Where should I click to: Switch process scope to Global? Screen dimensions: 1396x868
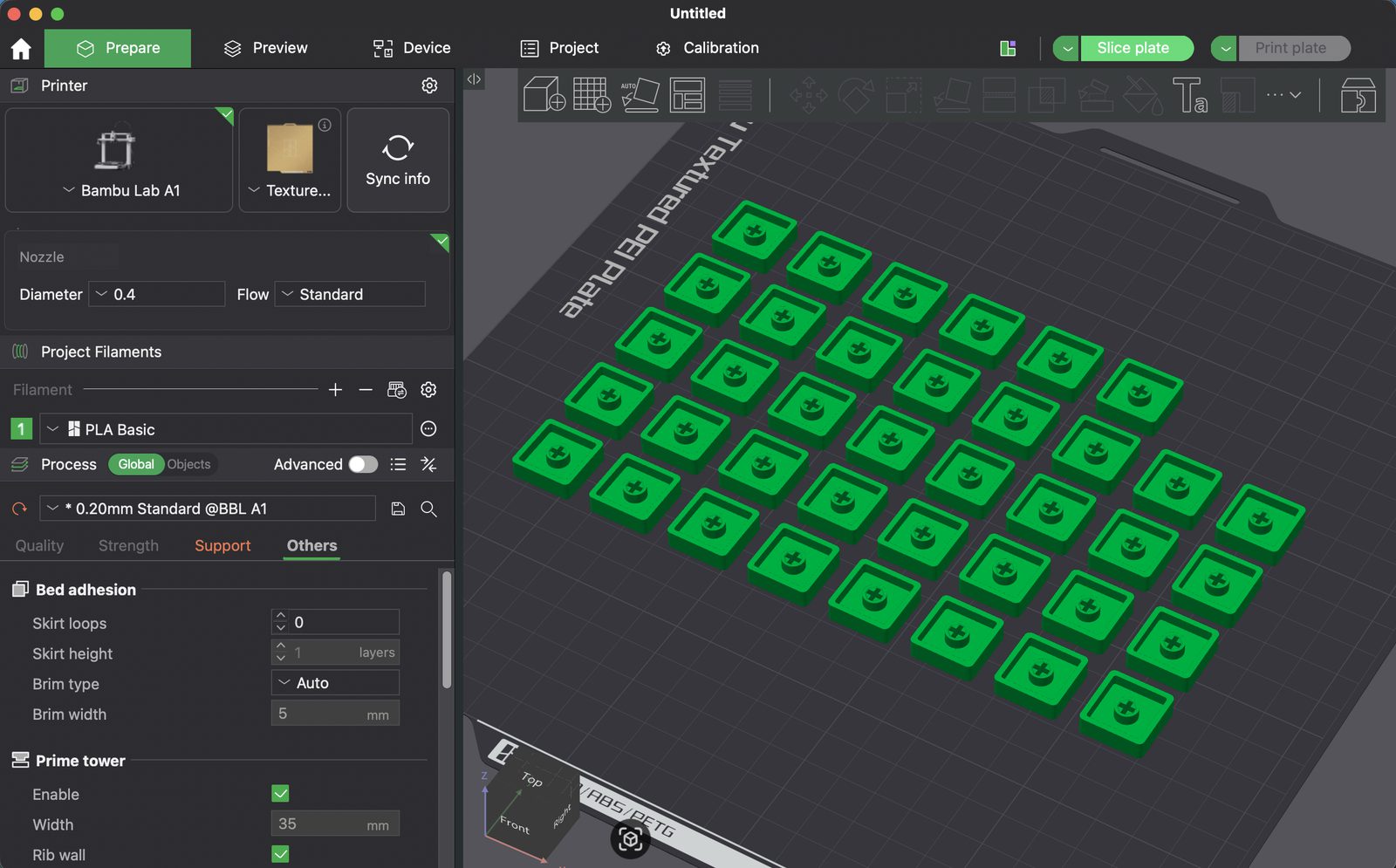(x=136, y=464)
